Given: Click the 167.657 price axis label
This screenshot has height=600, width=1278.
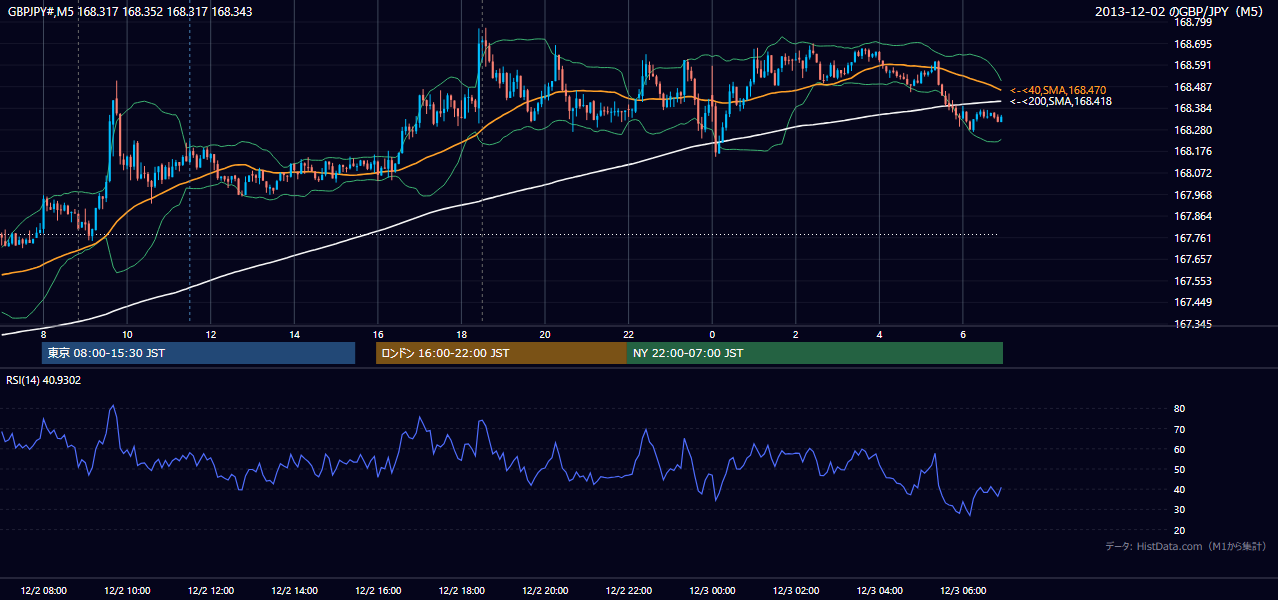Looking at the screenshot, I should coord(1192,259).
